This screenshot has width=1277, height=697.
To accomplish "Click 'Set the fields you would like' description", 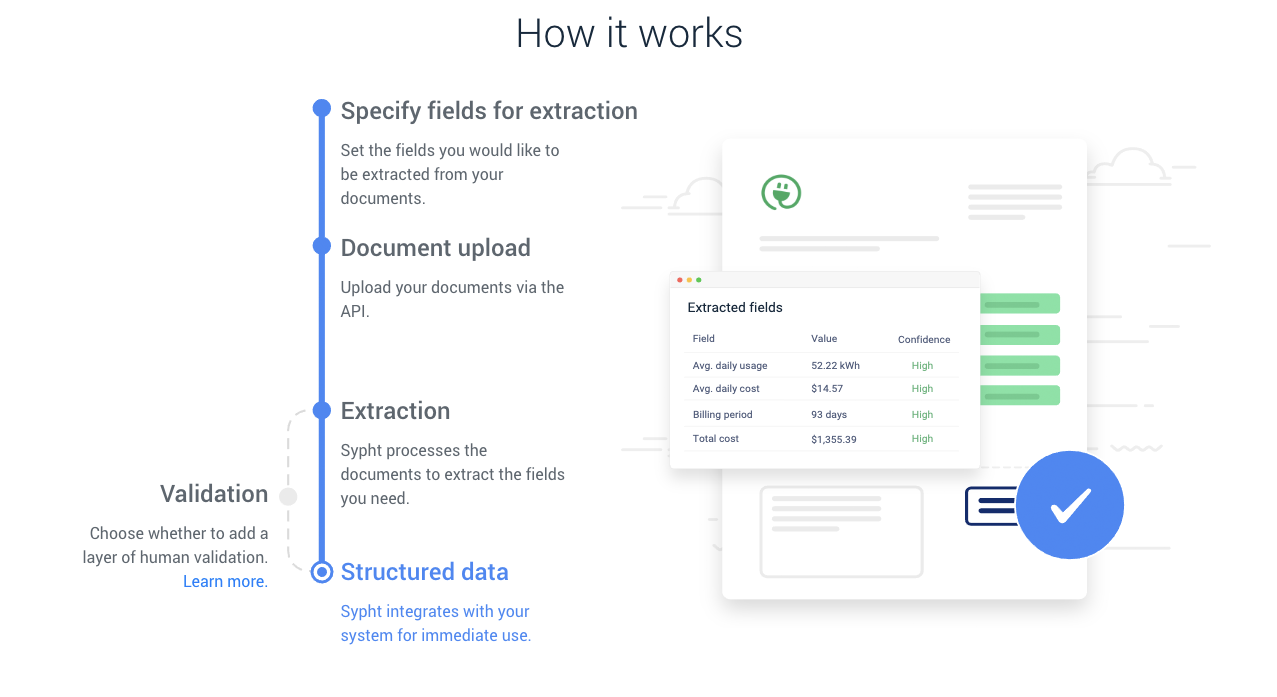I will 450,174.
